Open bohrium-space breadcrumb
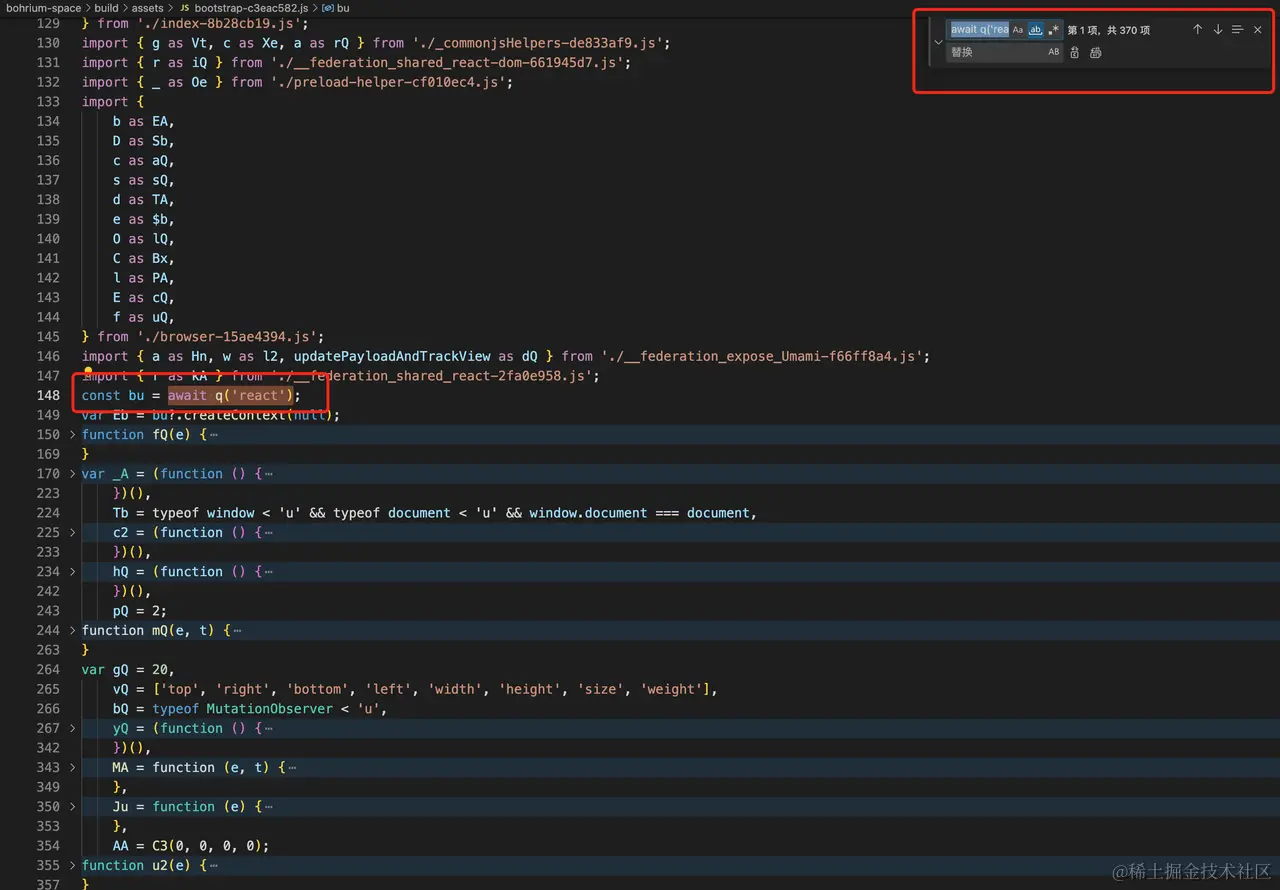Image resolution: width=1280 pixels, height=890 pixels. 43,8
